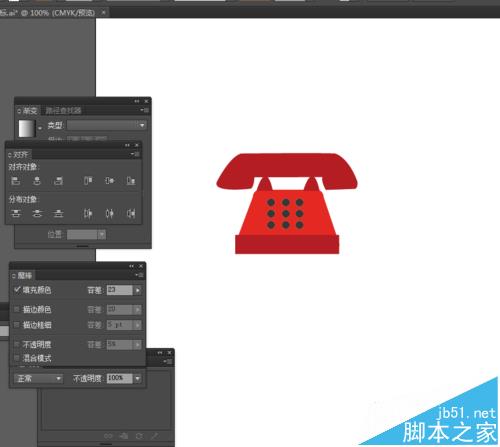Click the chain link icon in bottom panel
Image resolution: width=500 pixels, height=447 pixels.
tap(108, 436)
